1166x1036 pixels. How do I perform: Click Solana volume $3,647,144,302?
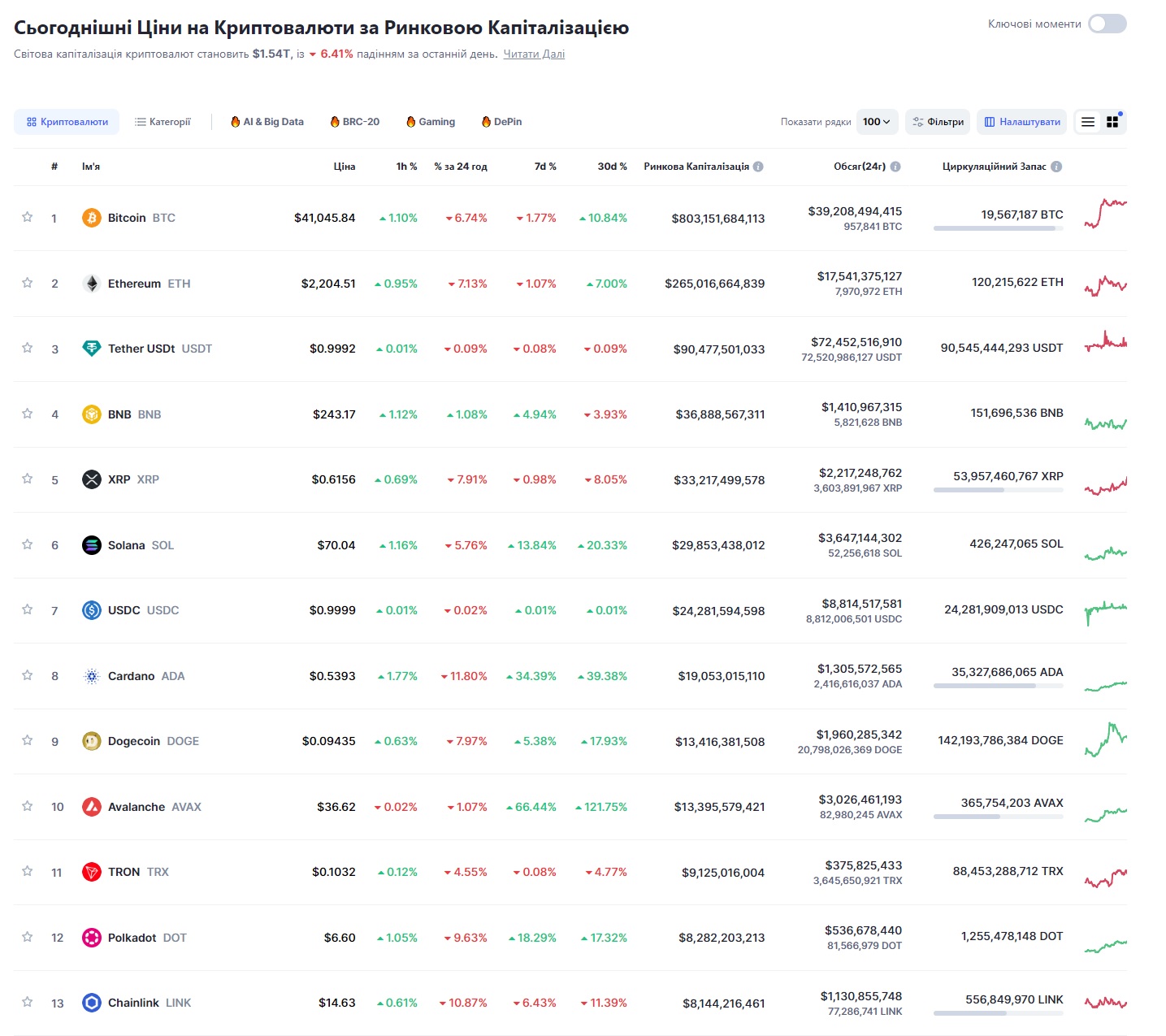click(860, 538)
